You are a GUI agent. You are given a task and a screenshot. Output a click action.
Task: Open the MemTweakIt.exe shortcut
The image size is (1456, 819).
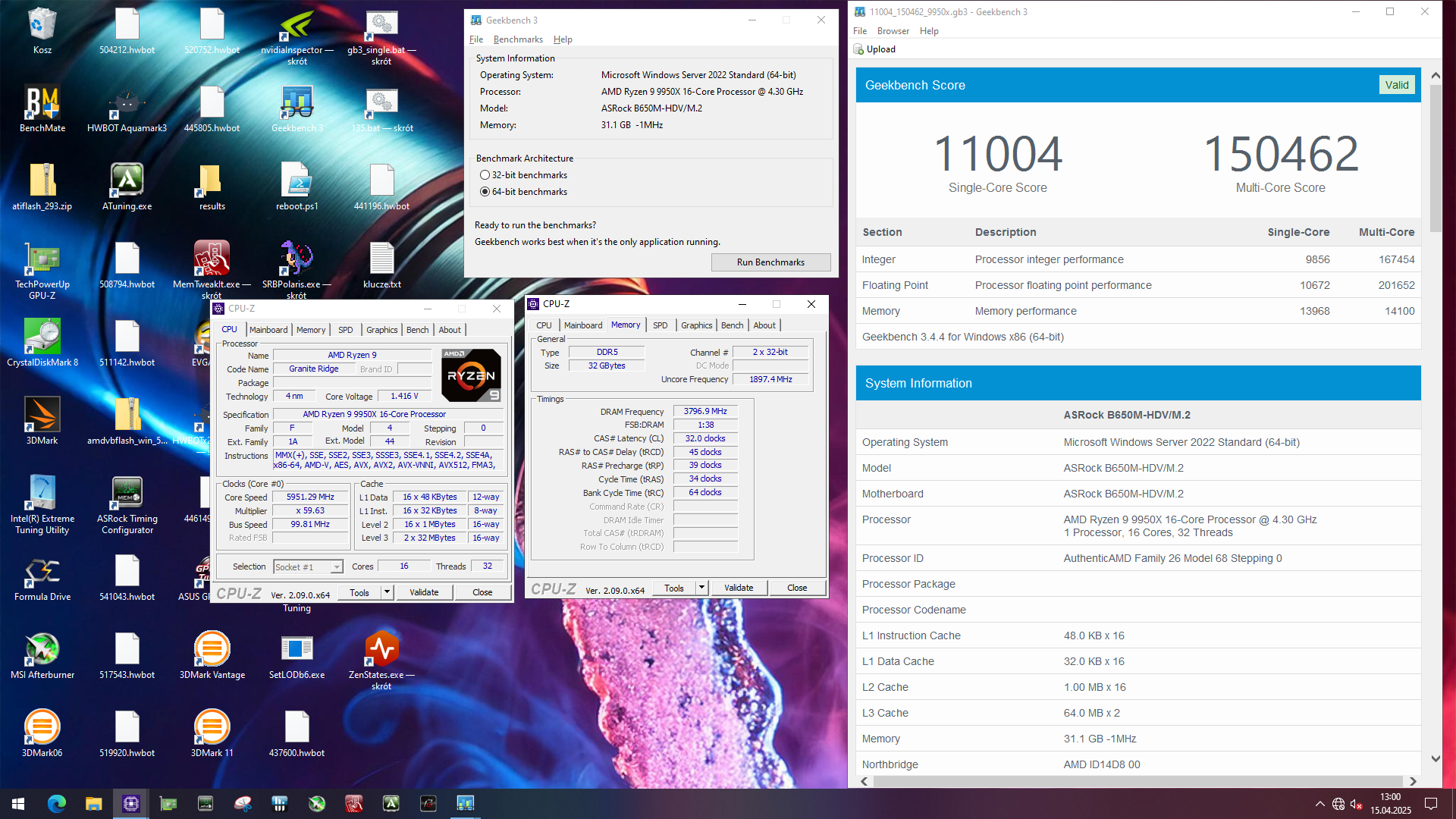coord(212,271)
